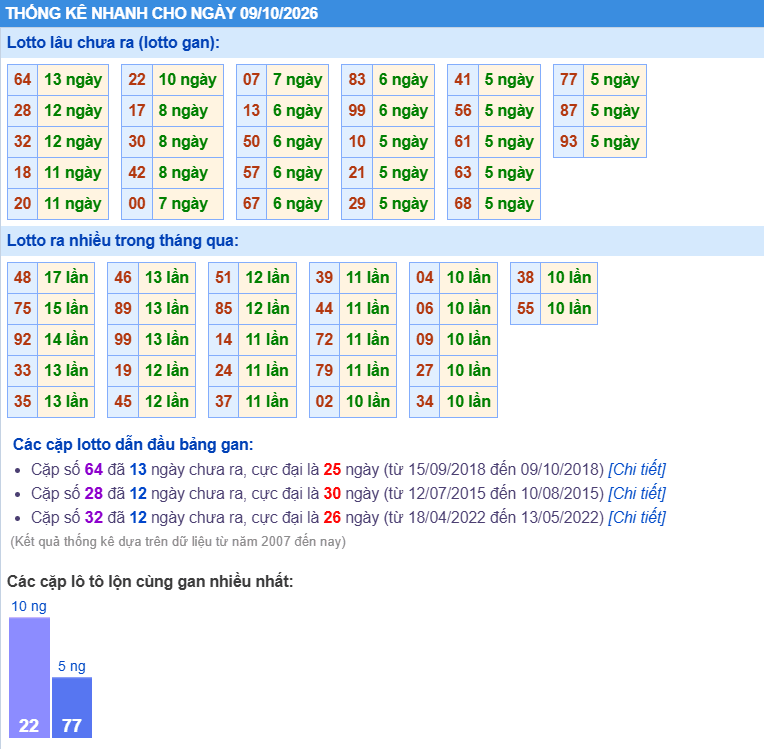Screen dimensions: 764x749
Task: Open Chi tiết link for pair 32
Action: click(x=636, y=517)
